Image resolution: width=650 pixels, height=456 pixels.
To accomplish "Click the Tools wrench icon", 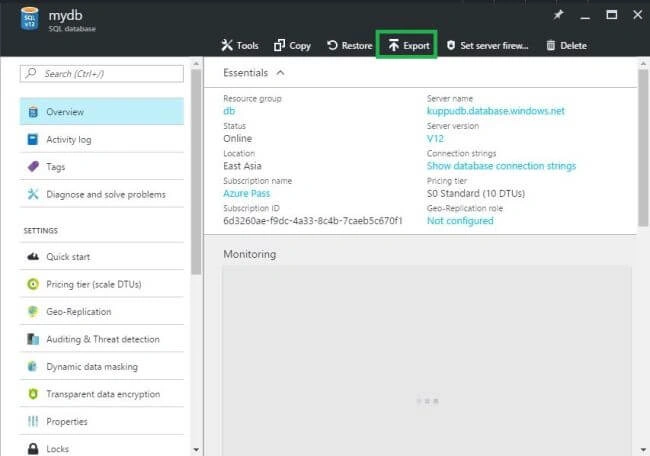I will (227, 45).
